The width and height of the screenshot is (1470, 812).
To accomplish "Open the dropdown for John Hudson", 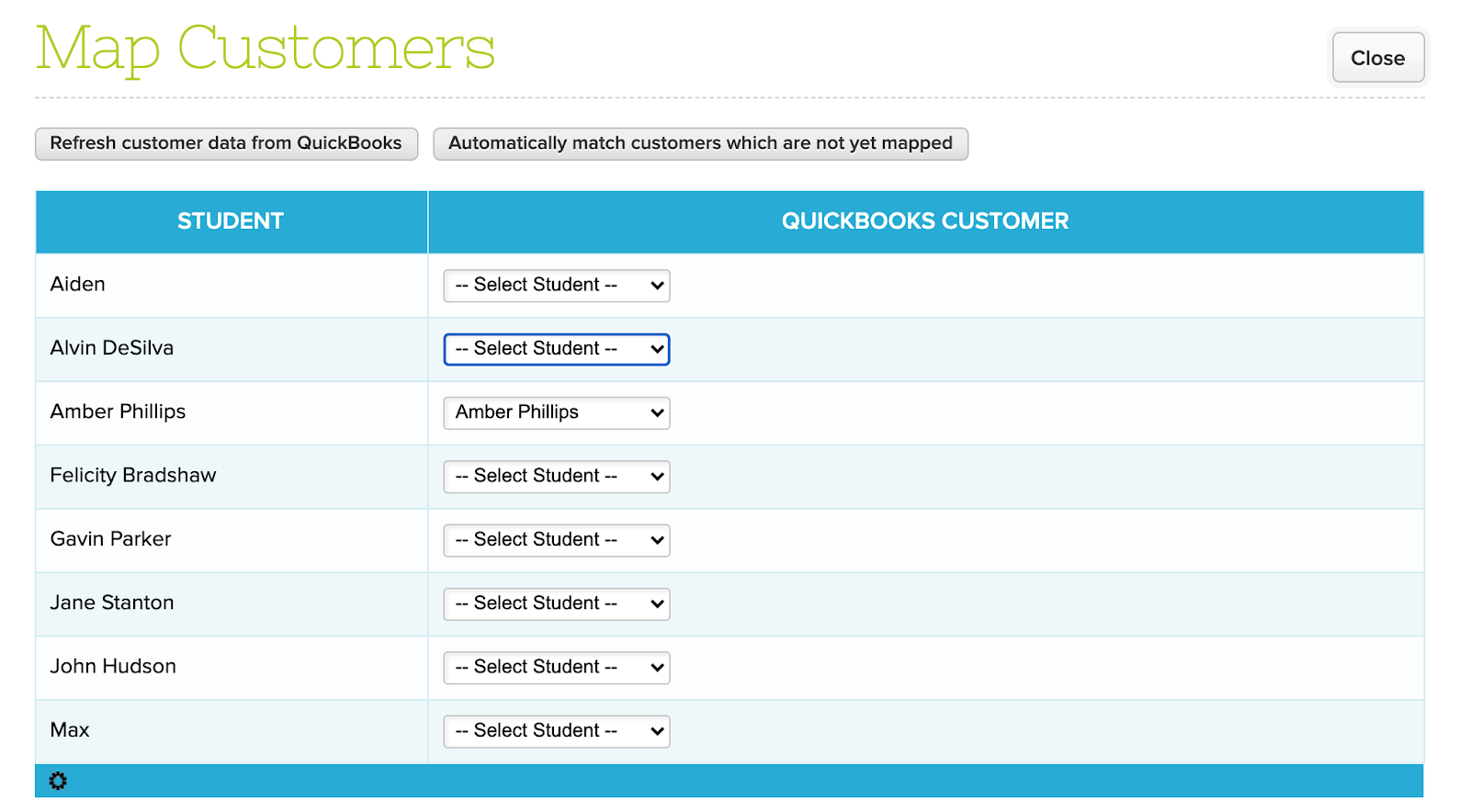I will (x=557, y=668).
